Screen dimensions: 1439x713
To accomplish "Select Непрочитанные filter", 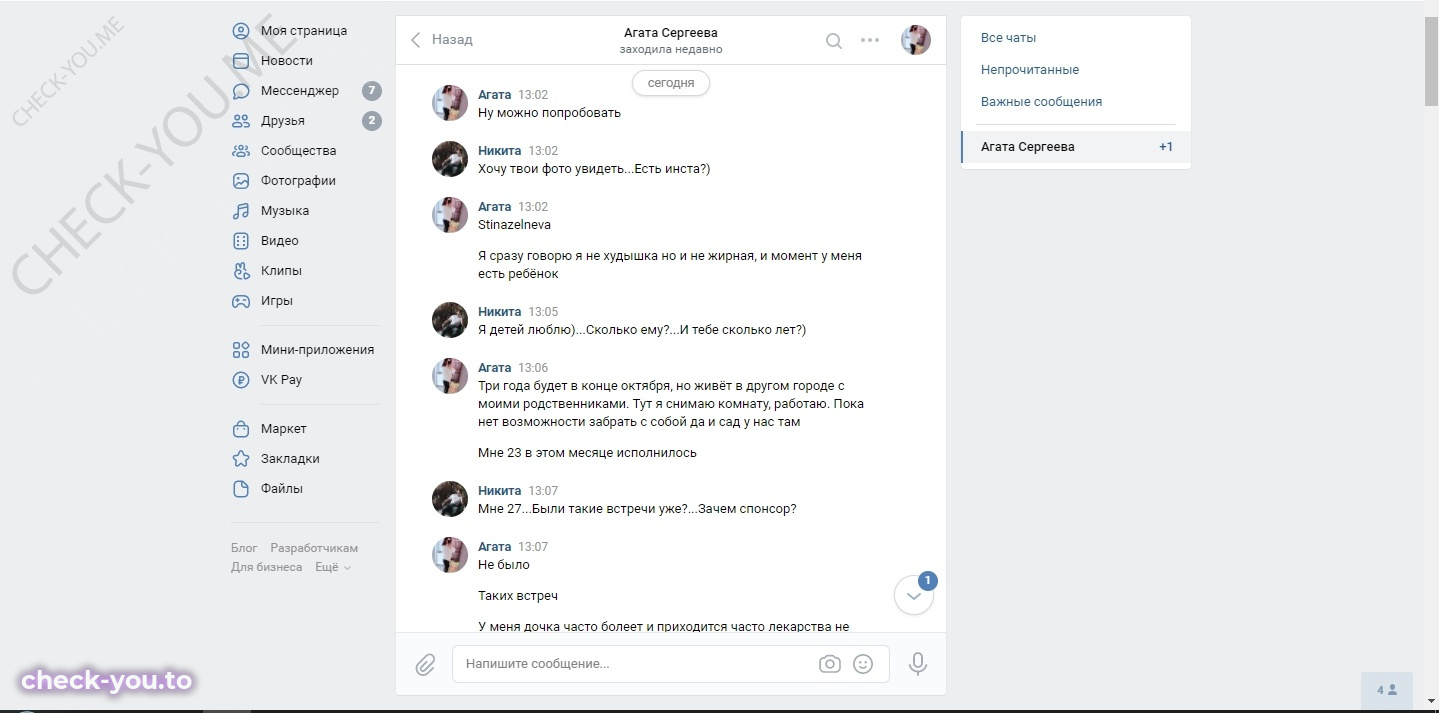I will pyautogui.click(x=1030, y=70).
